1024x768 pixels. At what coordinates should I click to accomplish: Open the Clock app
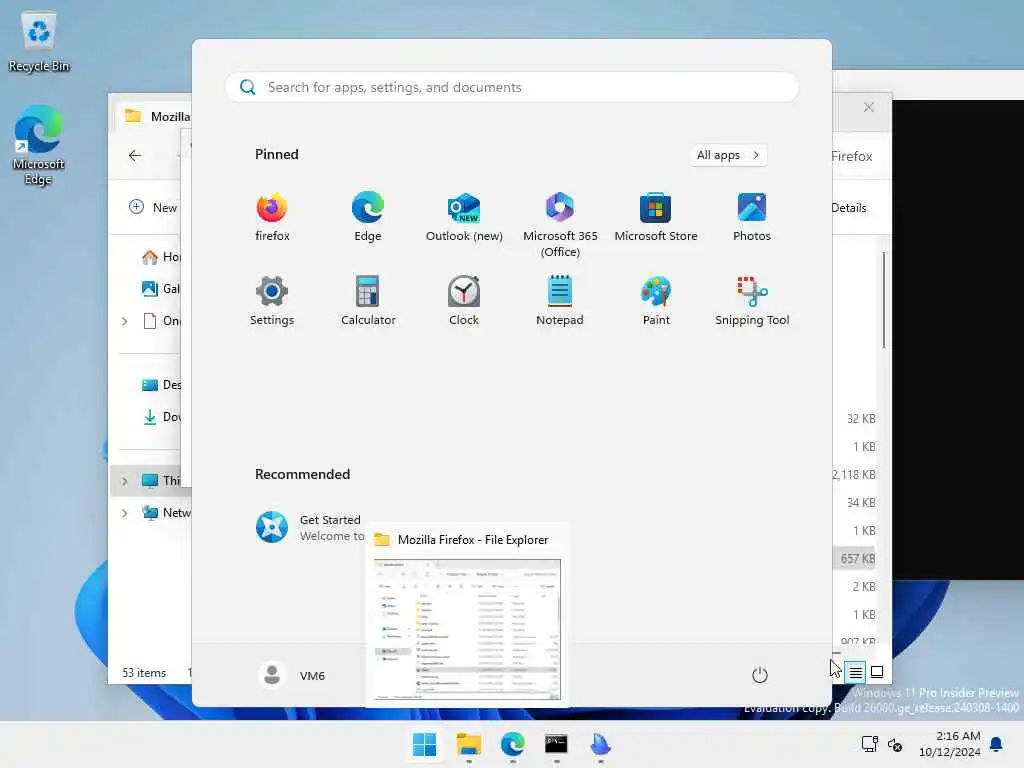tap(464, 301)
